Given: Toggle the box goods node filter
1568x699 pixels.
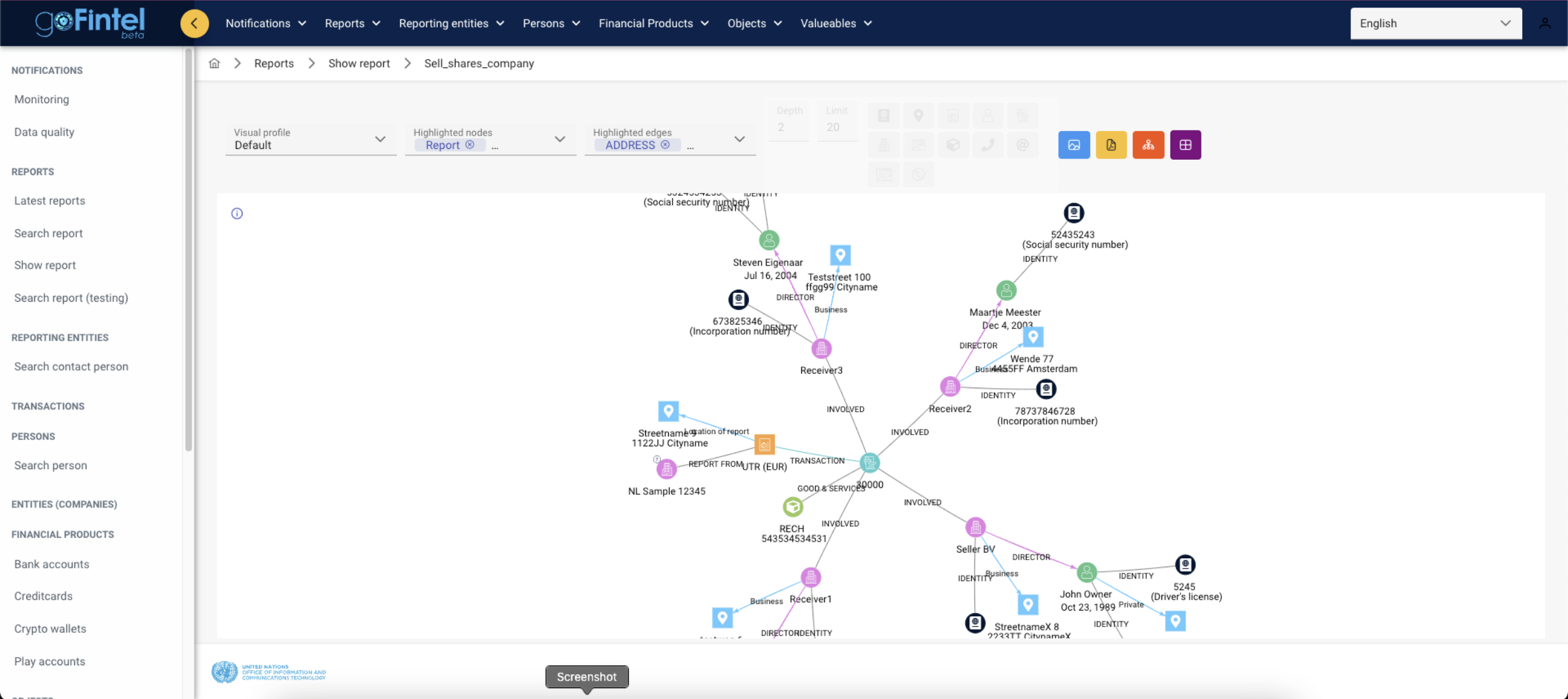Looking at the screenshot, I should point(953,145).
